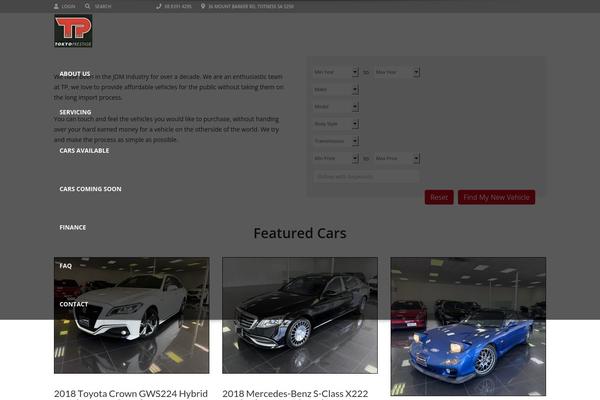Expand the Max Year dropdown
600x400 pixels.
coord(397,72)
